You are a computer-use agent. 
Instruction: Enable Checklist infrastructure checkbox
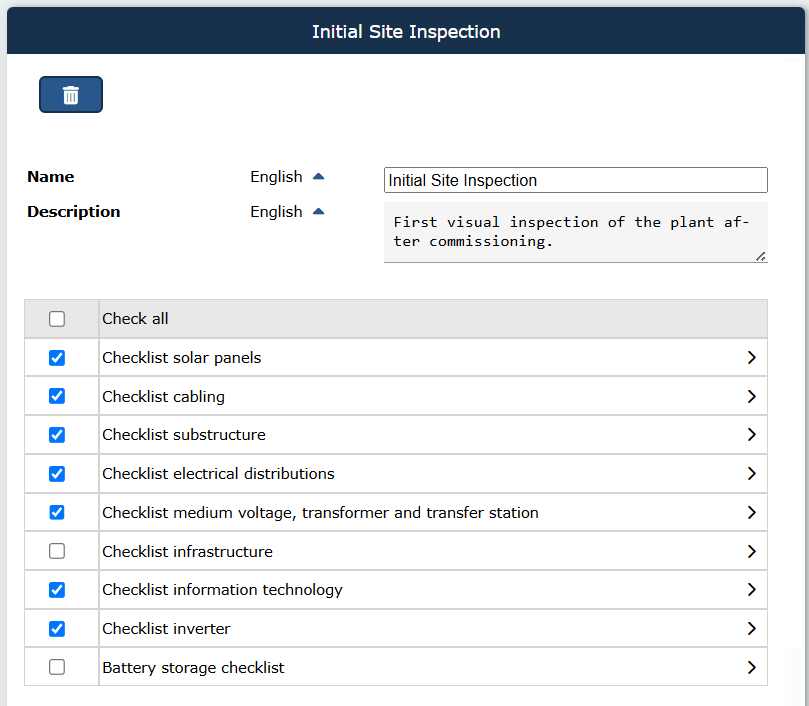coord(57,551)
